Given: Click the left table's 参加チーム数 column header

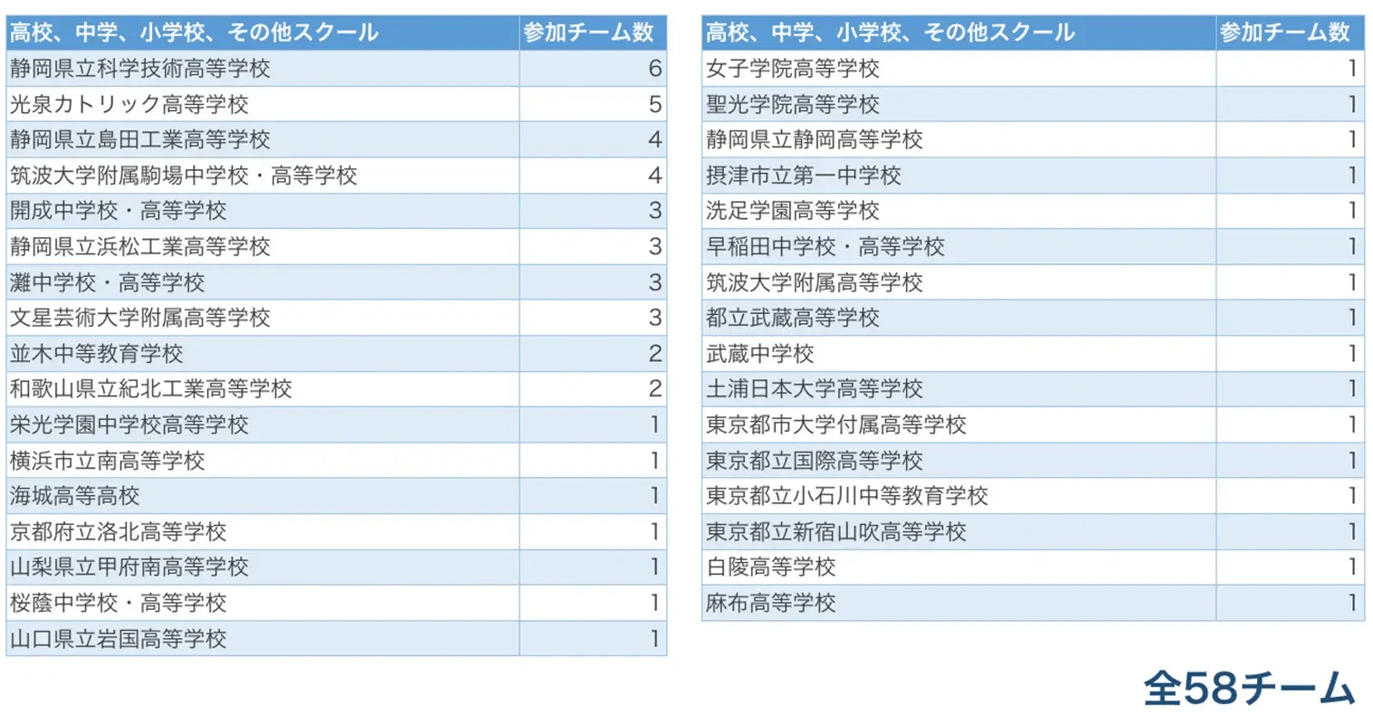Looking at the screenshot, I should tap(592, 33).
